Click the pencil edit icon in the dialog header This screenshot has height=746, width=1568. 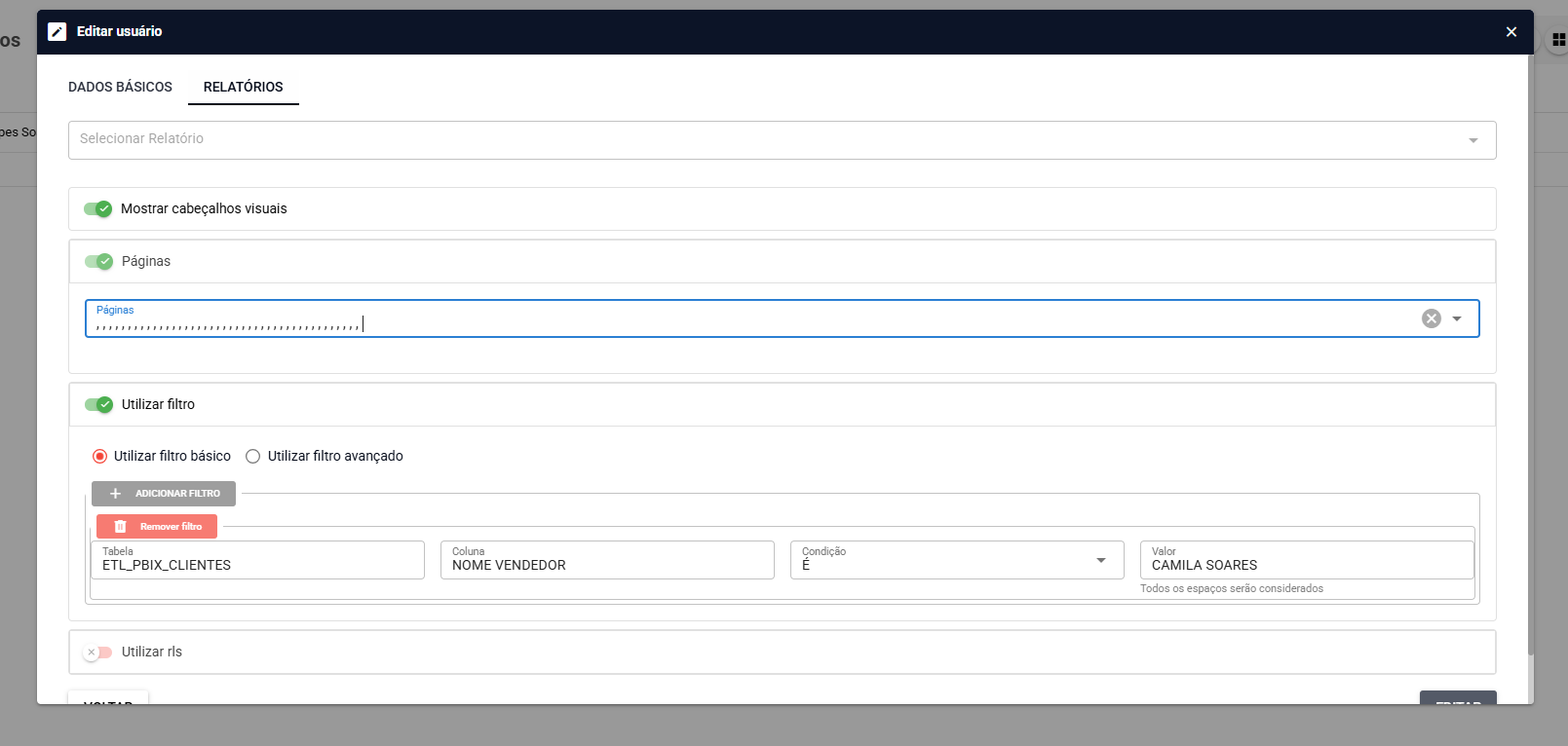click(57, 31)
